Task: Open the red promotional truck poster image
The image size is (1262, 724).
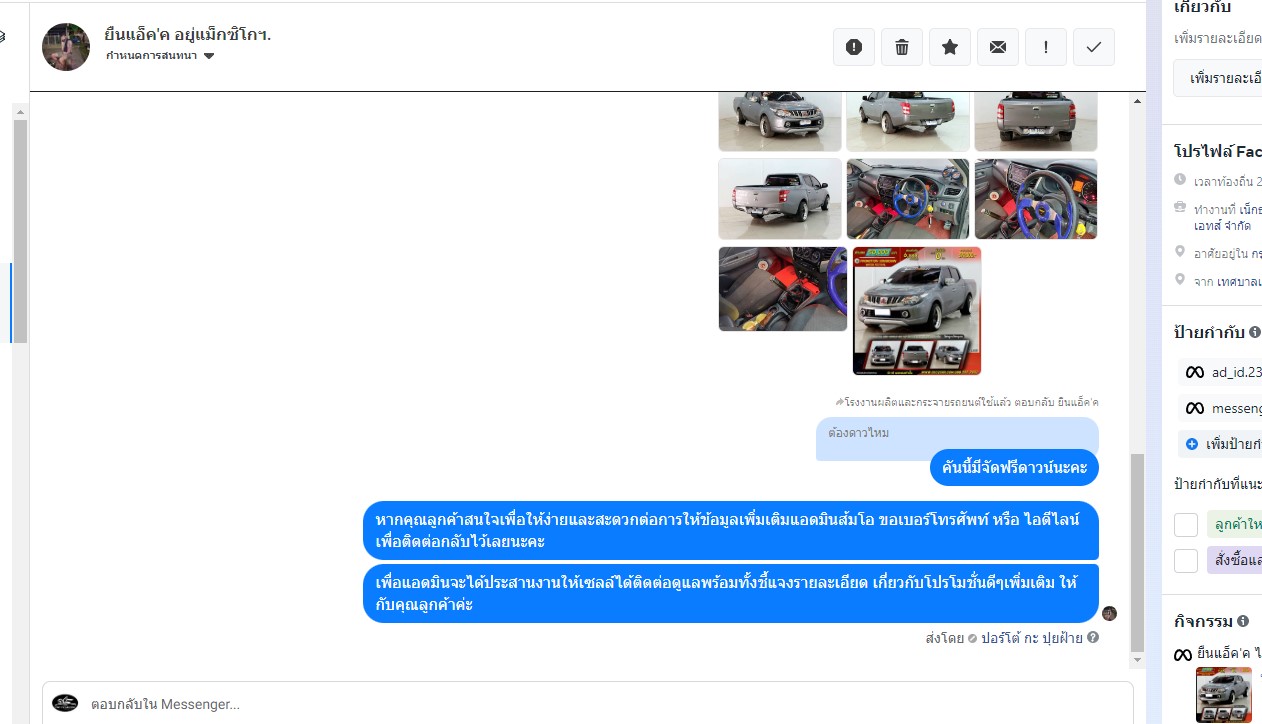Action: [917, 311]
